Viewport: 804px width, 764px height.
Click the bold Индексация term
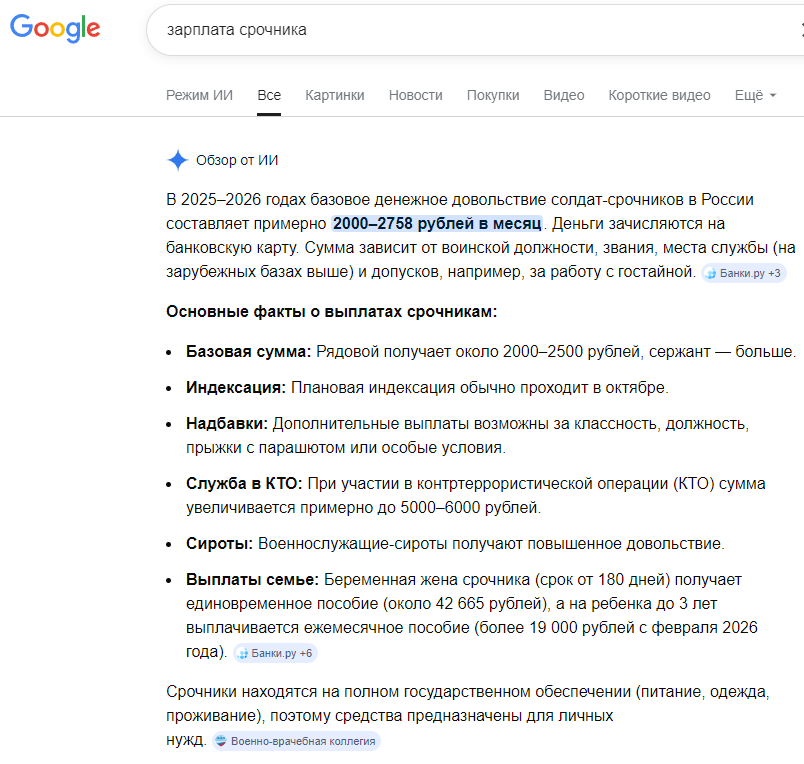pyautogui.click(x=236, y=387)
